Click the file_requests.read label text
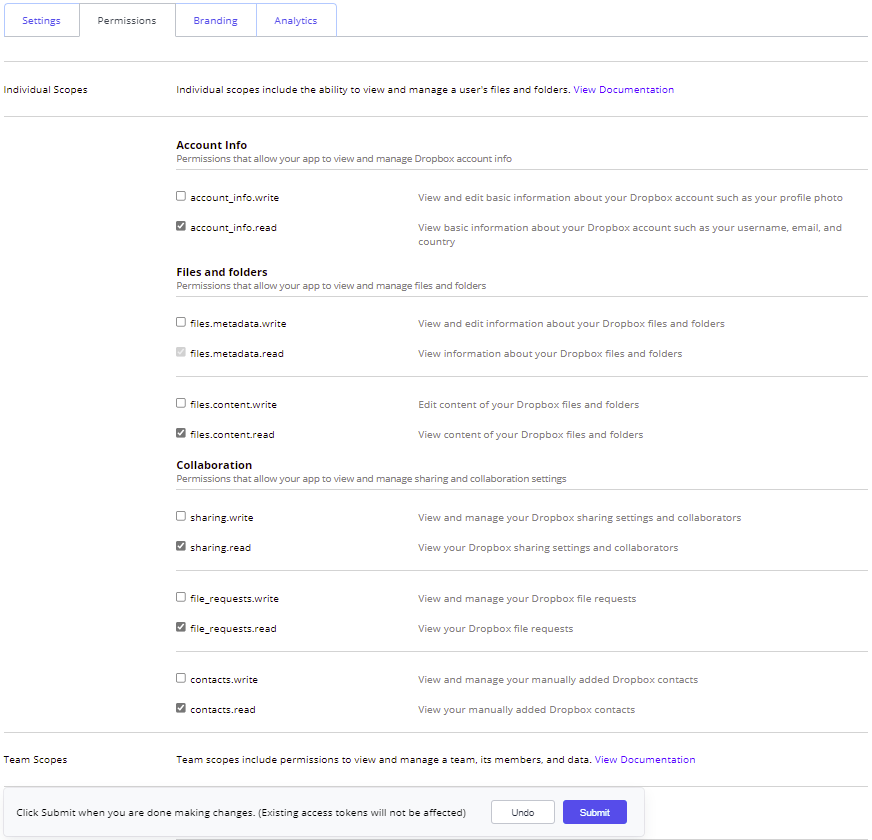This screenshot has height=840, width=872. [x=234, y=629]
